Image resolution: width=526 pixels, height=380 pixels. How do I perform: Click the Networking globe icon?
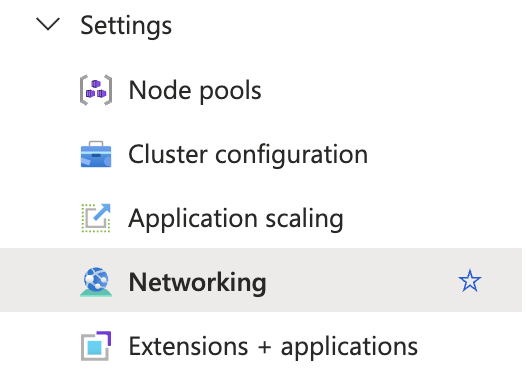pos(96,282)
